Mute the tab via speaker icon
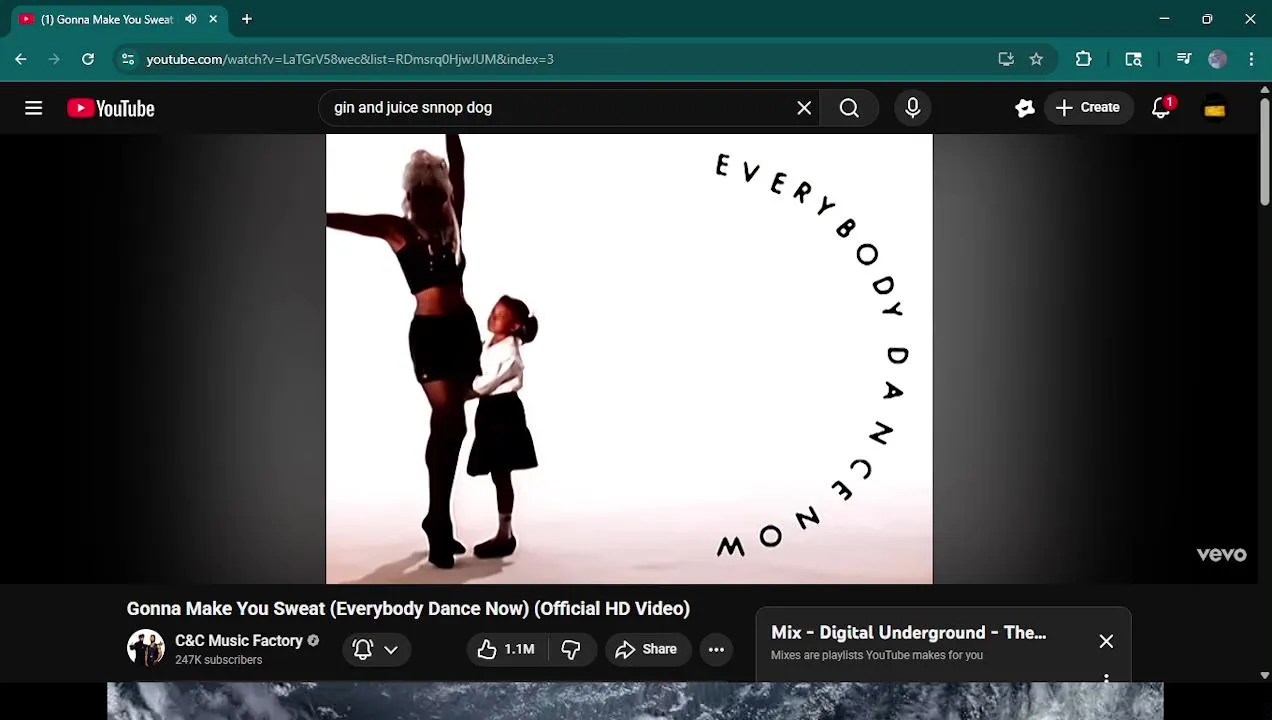The image size is (1272, 720). (191, 19)
